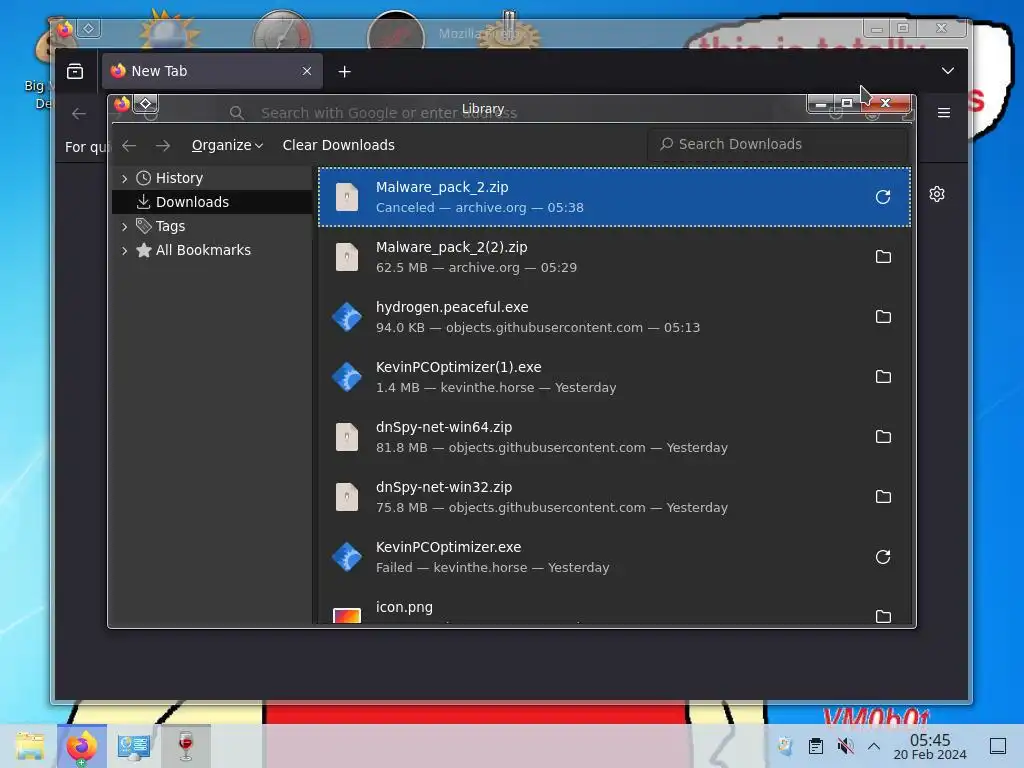This screenshot has height=768, width=1024.
Task: Select the Malware_pack_2(2).zip entry
Action: 614,257
